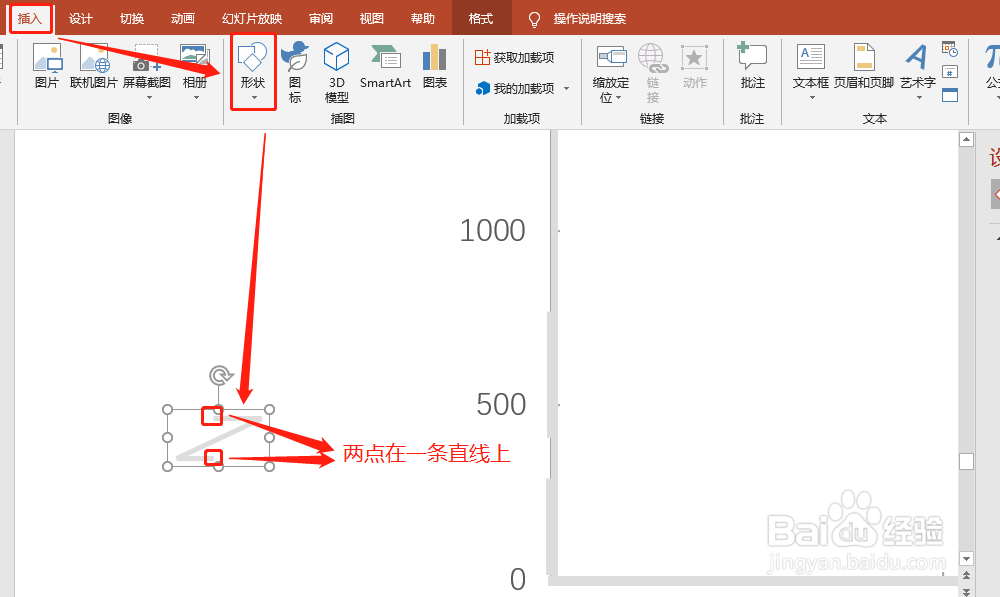
Task: Switch to the 设计 ribbon tab
Action: point(80,17)
